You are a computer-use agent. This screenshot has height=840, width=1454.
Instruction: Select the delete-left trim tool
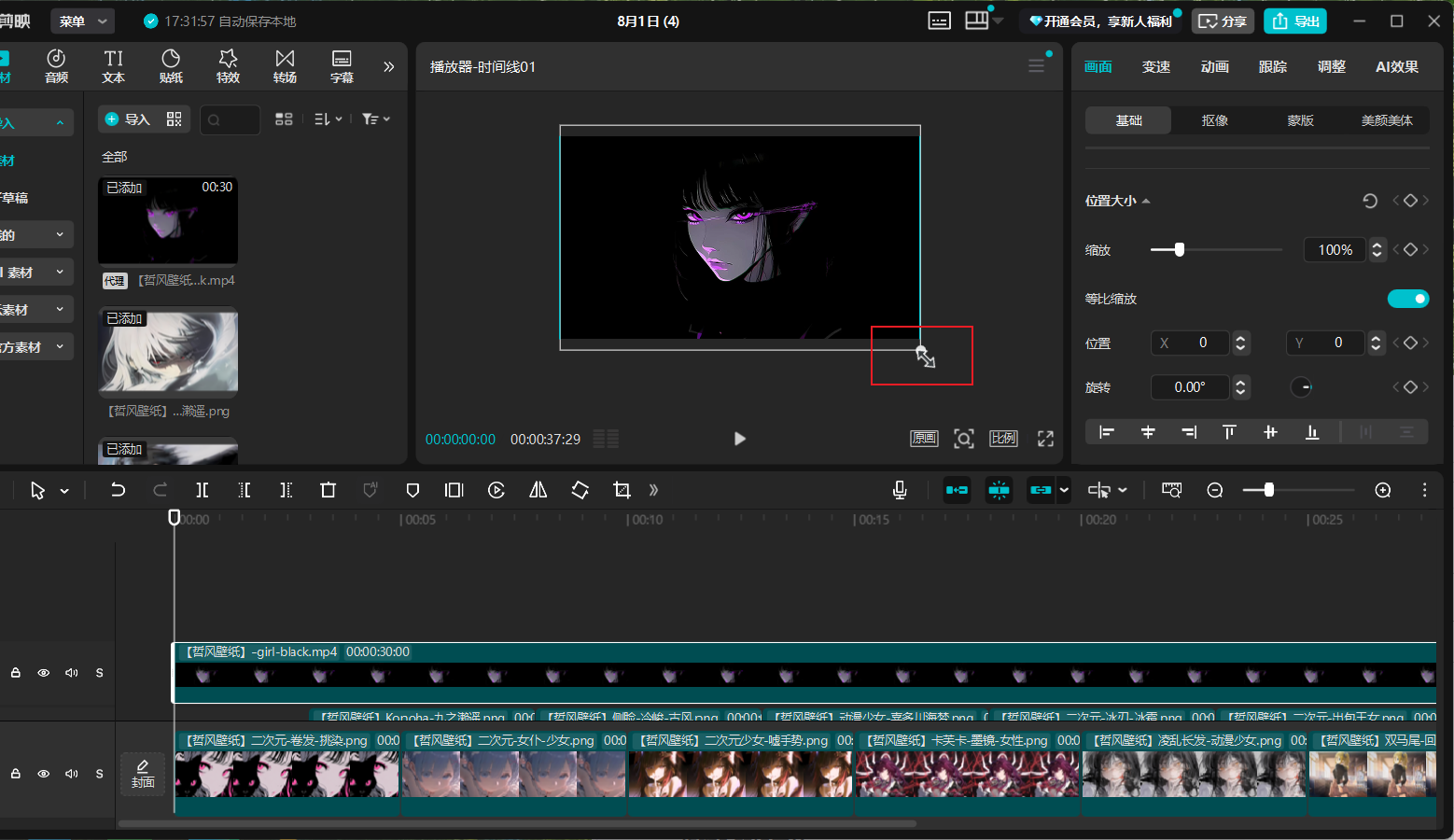click(x=245, y=490)
